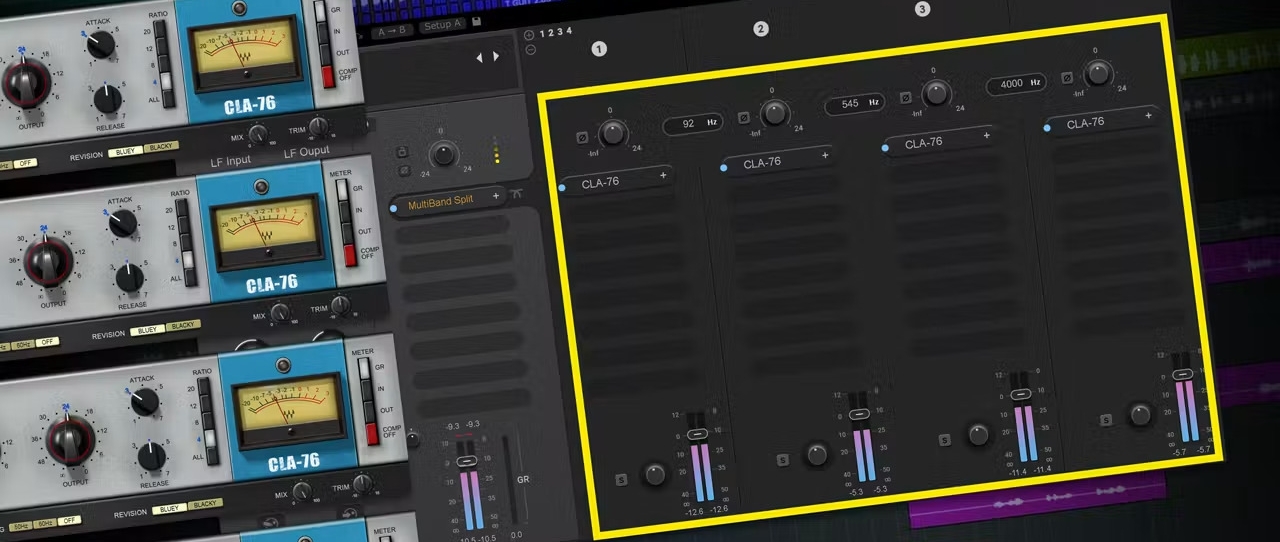Click COMP OFF on the topmost CLA-76
Image resolution: width=1280 pixels, height=542 pixels.
click(328, 76)
